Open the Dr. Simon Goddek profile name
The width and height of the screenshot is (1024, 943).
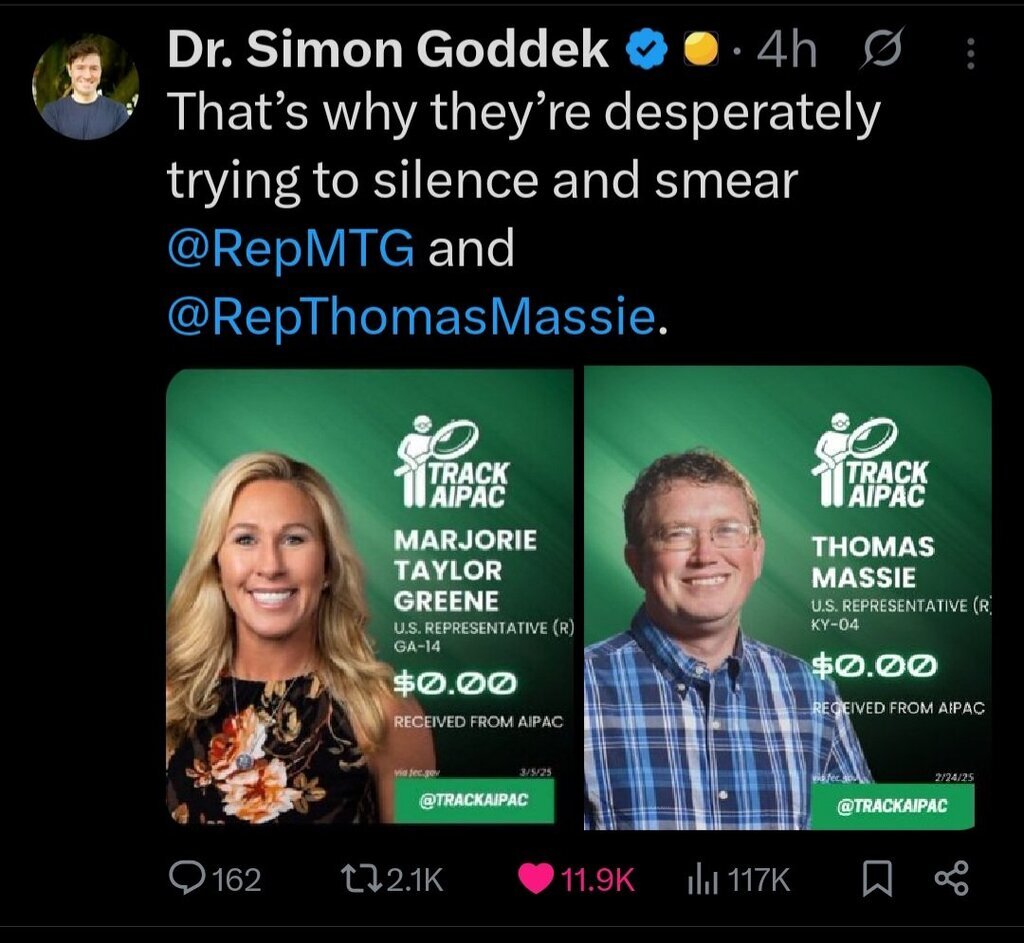tap(388, 50)
